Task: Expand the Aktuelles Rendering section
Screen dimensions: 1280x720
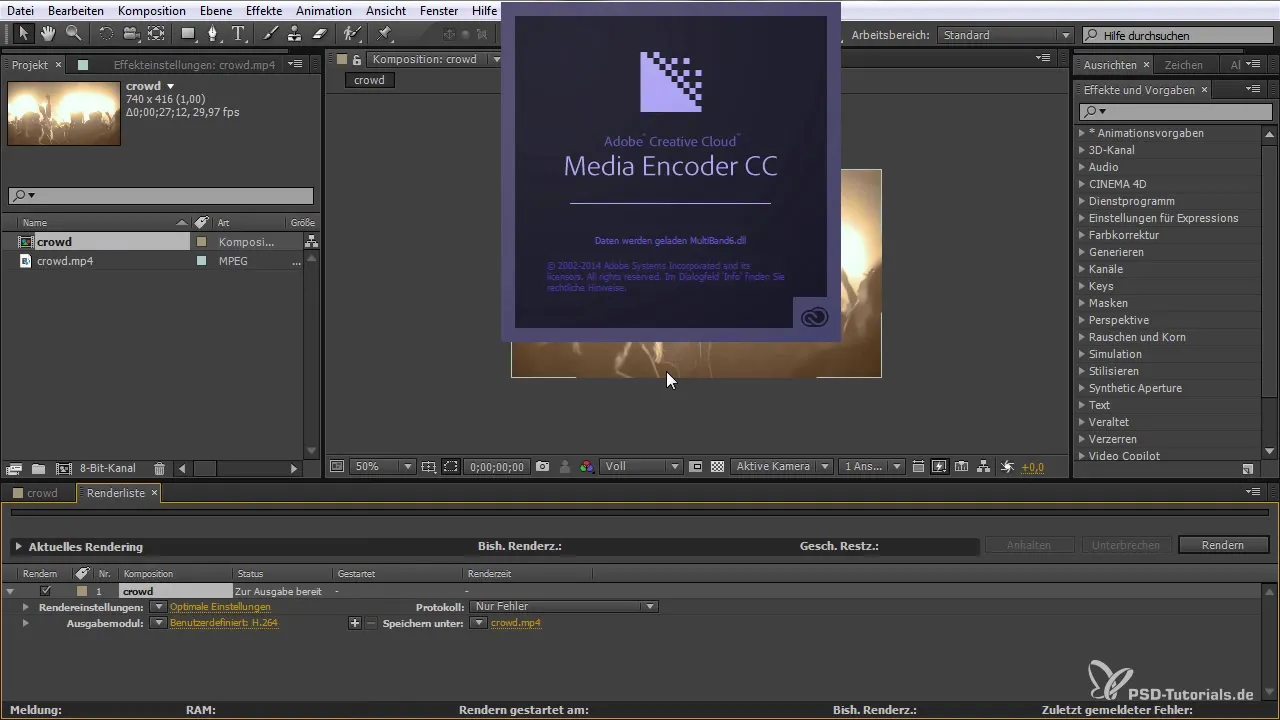Action: 18,547
